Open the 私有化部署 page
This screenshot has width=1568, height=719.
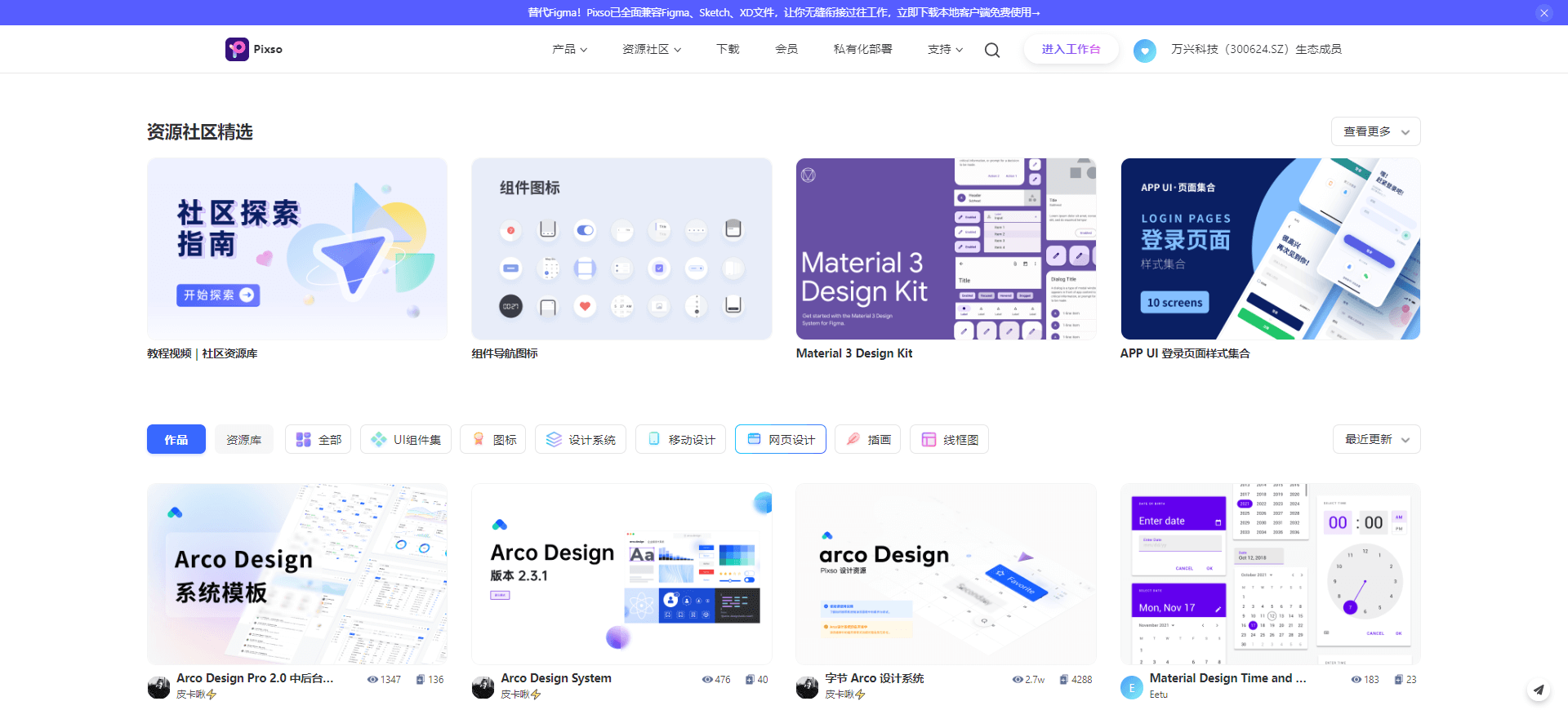click(x=862, y=49)
